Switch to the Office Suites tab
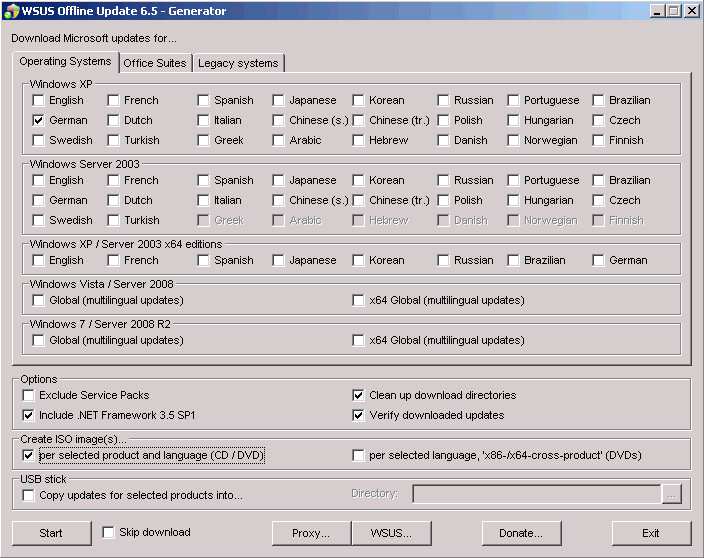This screenshot has height=558, width=704. click(x=155, y=63)
